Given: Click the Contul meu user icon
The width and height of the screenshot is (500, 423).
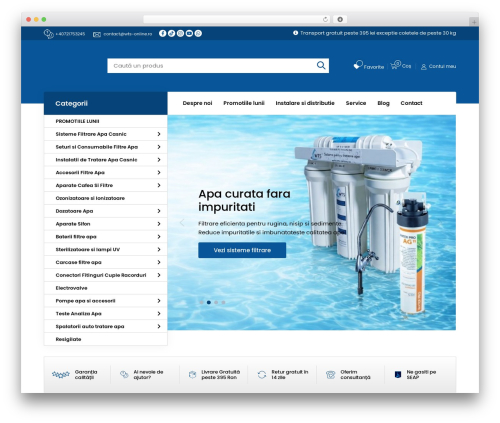Looking at the screenshot, I should (424, 67).
